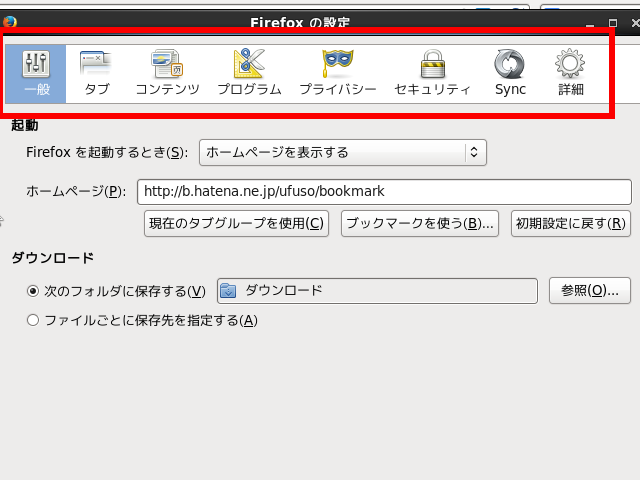
Task: Open the コンテンツ settings panel
Action: coord(167,74)
